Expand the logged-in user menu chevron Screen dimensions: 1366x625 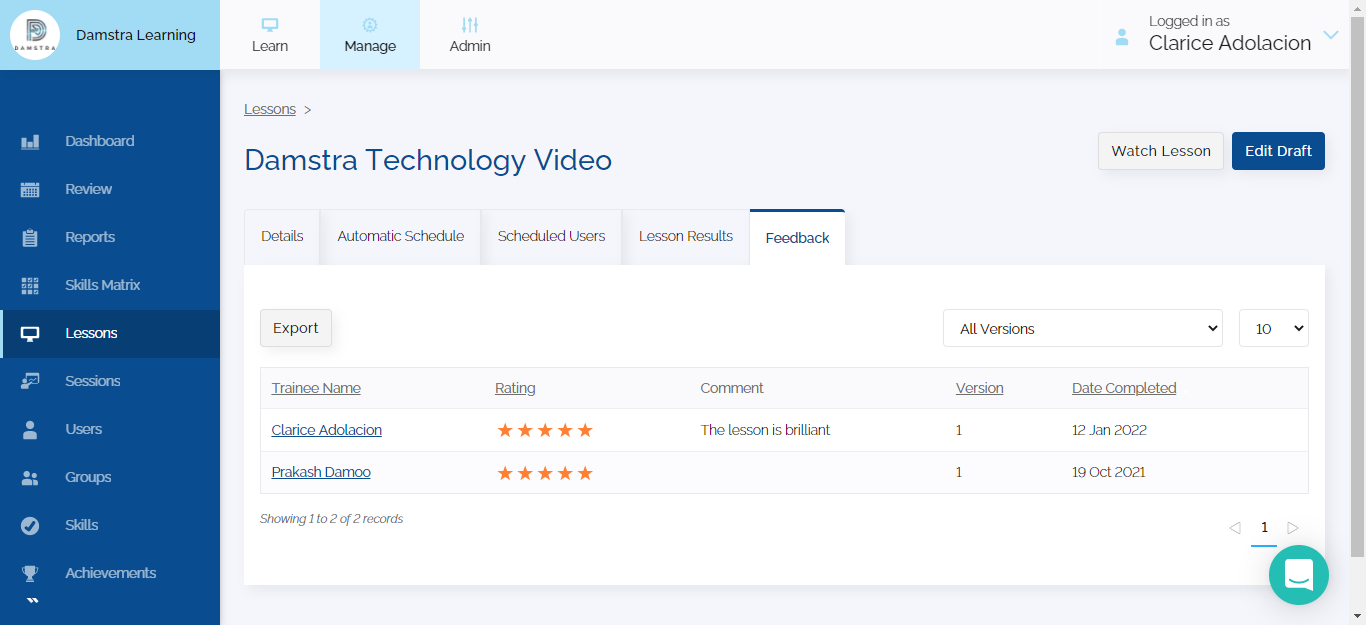(x=1331, y=35)
